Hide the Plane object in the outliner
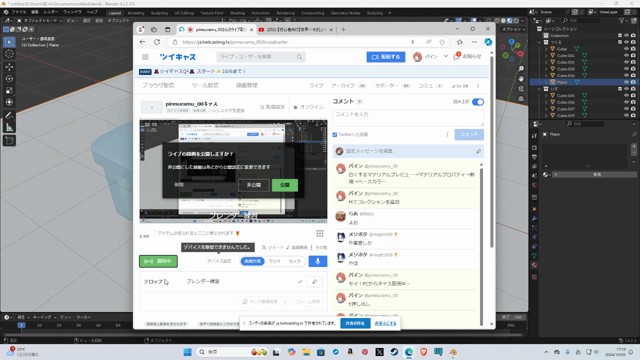Viewport: 640px width, 360px height. pyautogui.click(x=626, y=82)
